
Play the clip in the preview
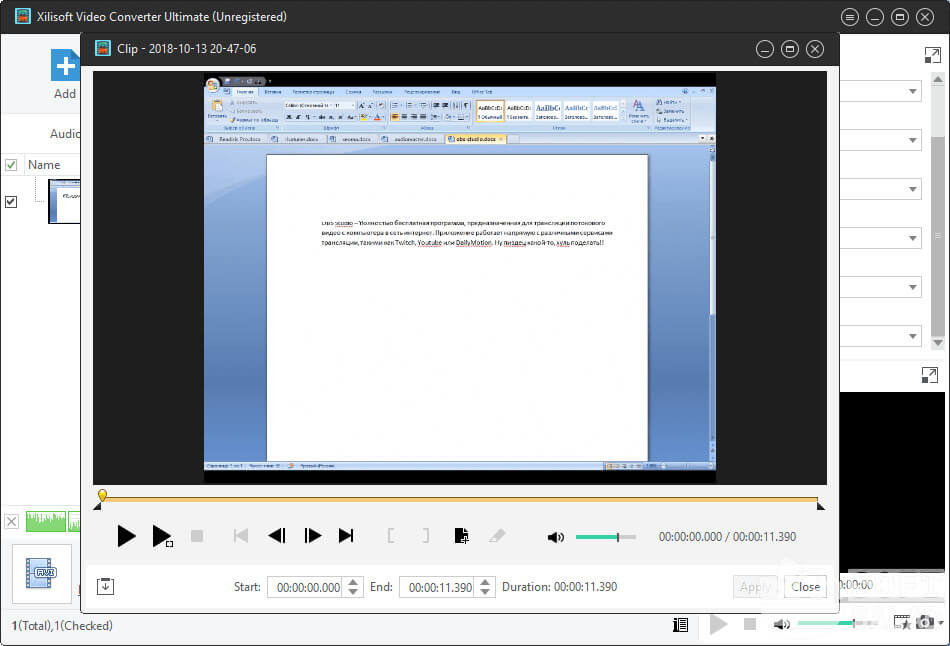(126, 536)
